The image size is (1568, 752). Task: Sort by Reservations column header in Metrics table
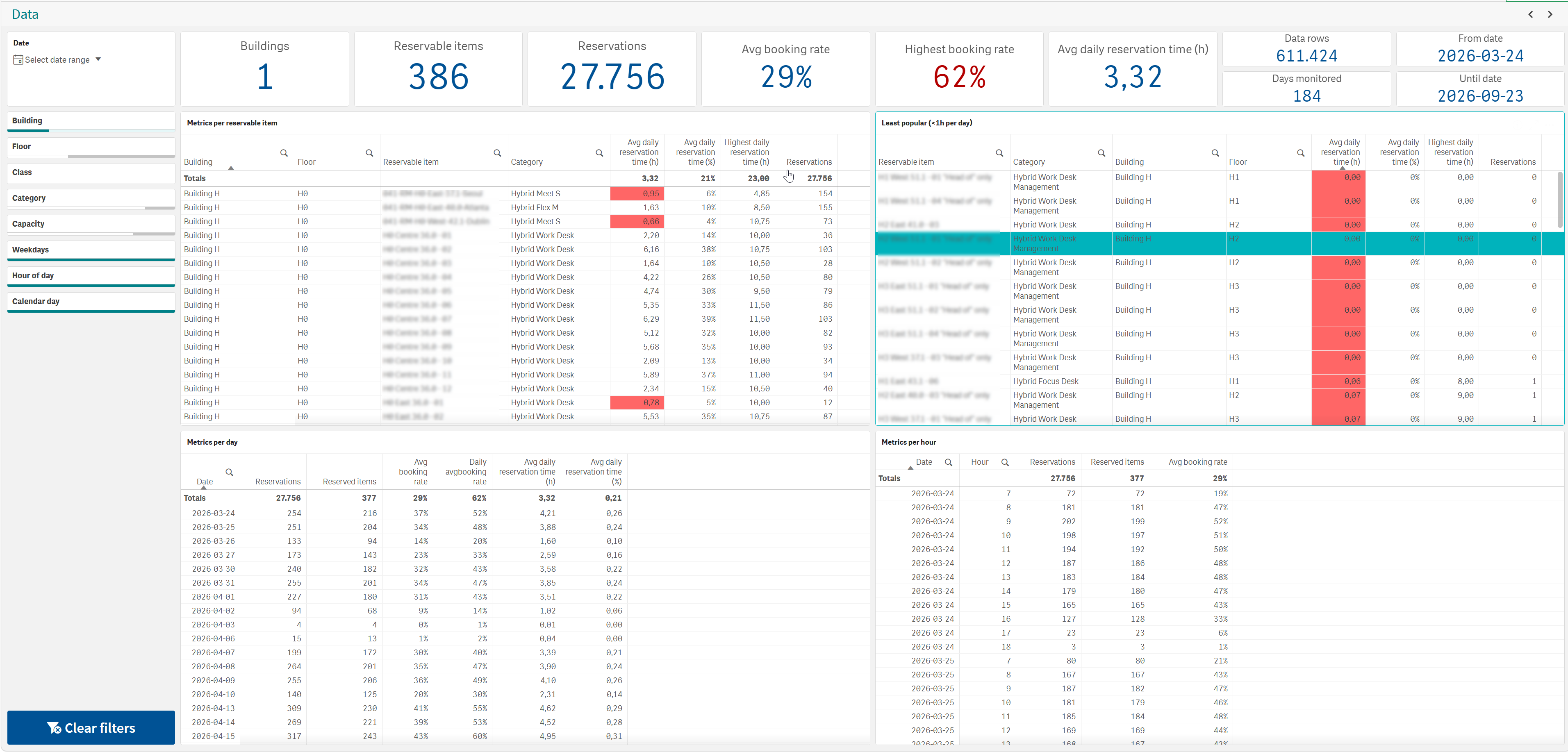pyautogui.click(x=808, y=162)
